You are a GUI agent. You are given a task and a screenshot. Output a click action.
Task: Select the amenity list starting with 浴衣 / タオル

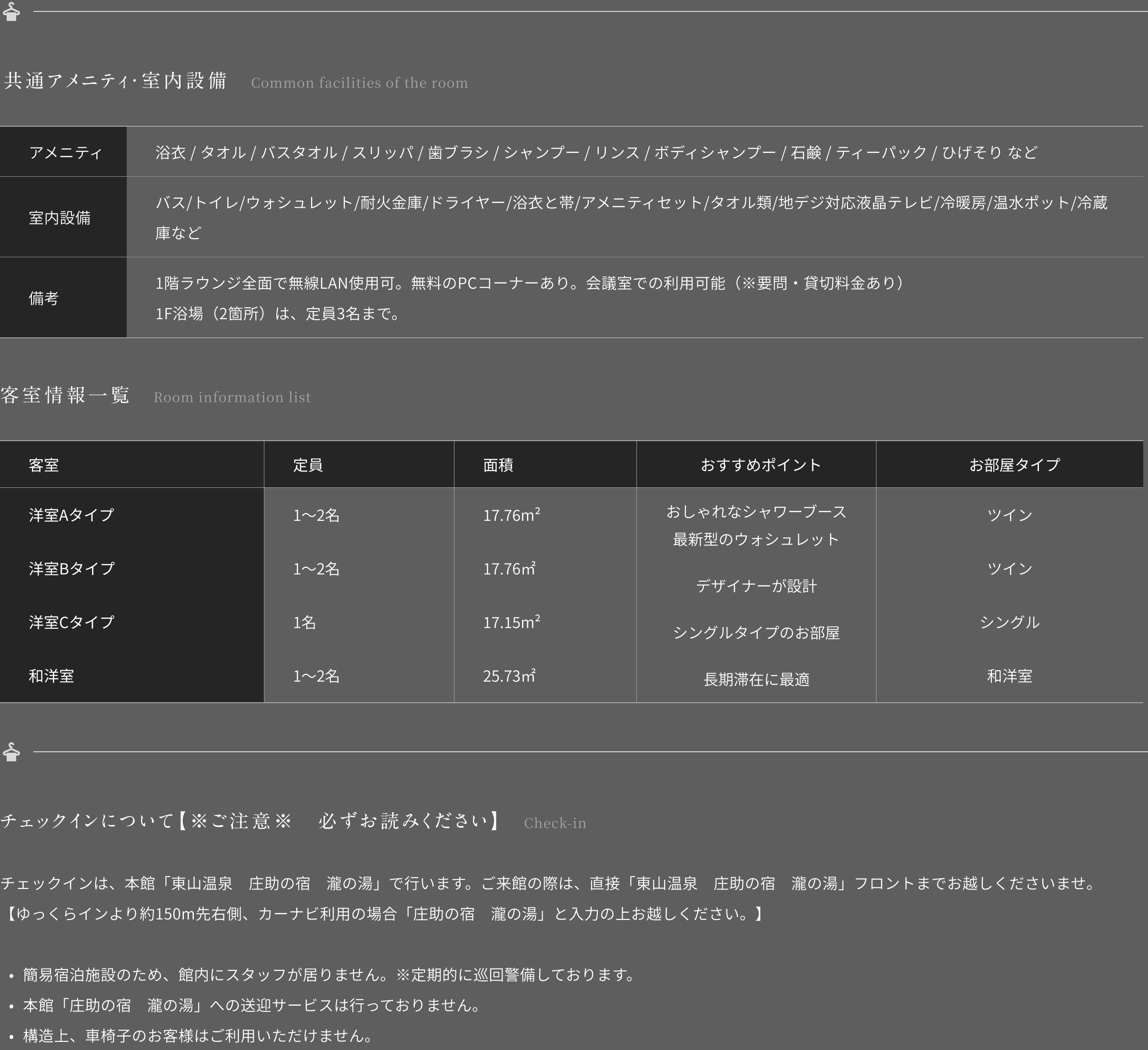click(596, 152)
